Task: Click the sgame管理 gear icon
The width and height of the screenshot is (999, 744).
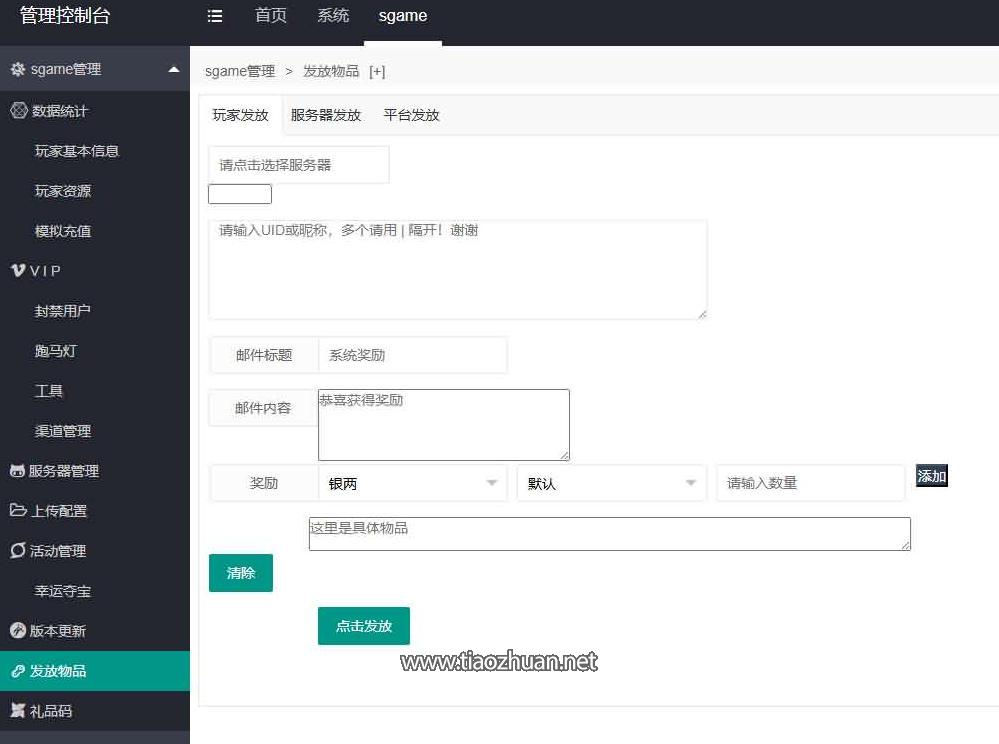Action: tap(18, 70)
